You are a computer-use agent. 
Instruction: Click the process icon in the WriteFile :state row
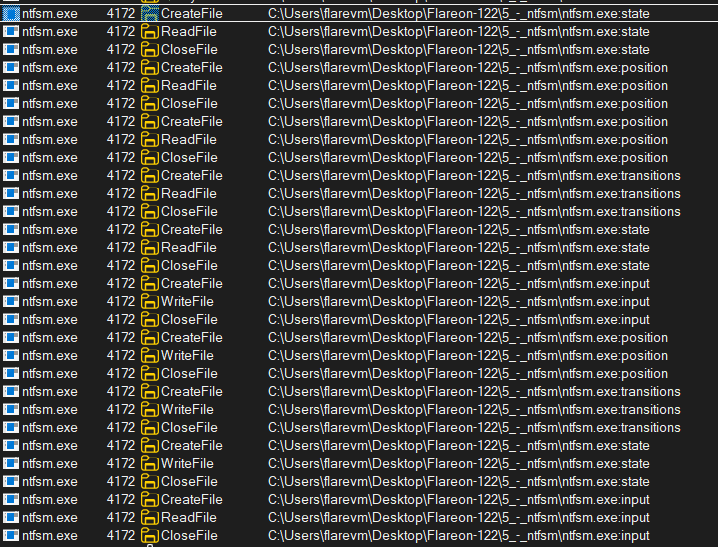[x=11, y=464]
